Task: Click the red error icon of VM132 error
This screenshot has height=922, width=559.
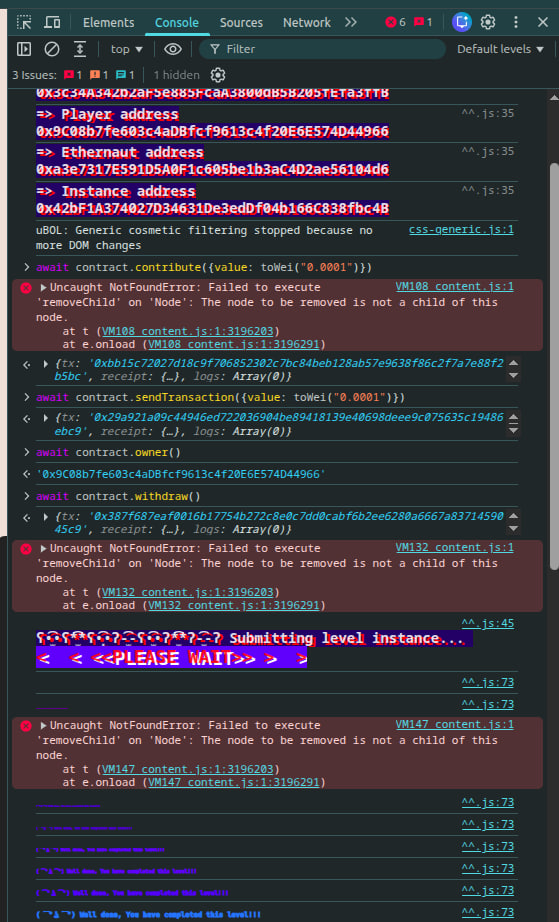Action: (26, 549)
